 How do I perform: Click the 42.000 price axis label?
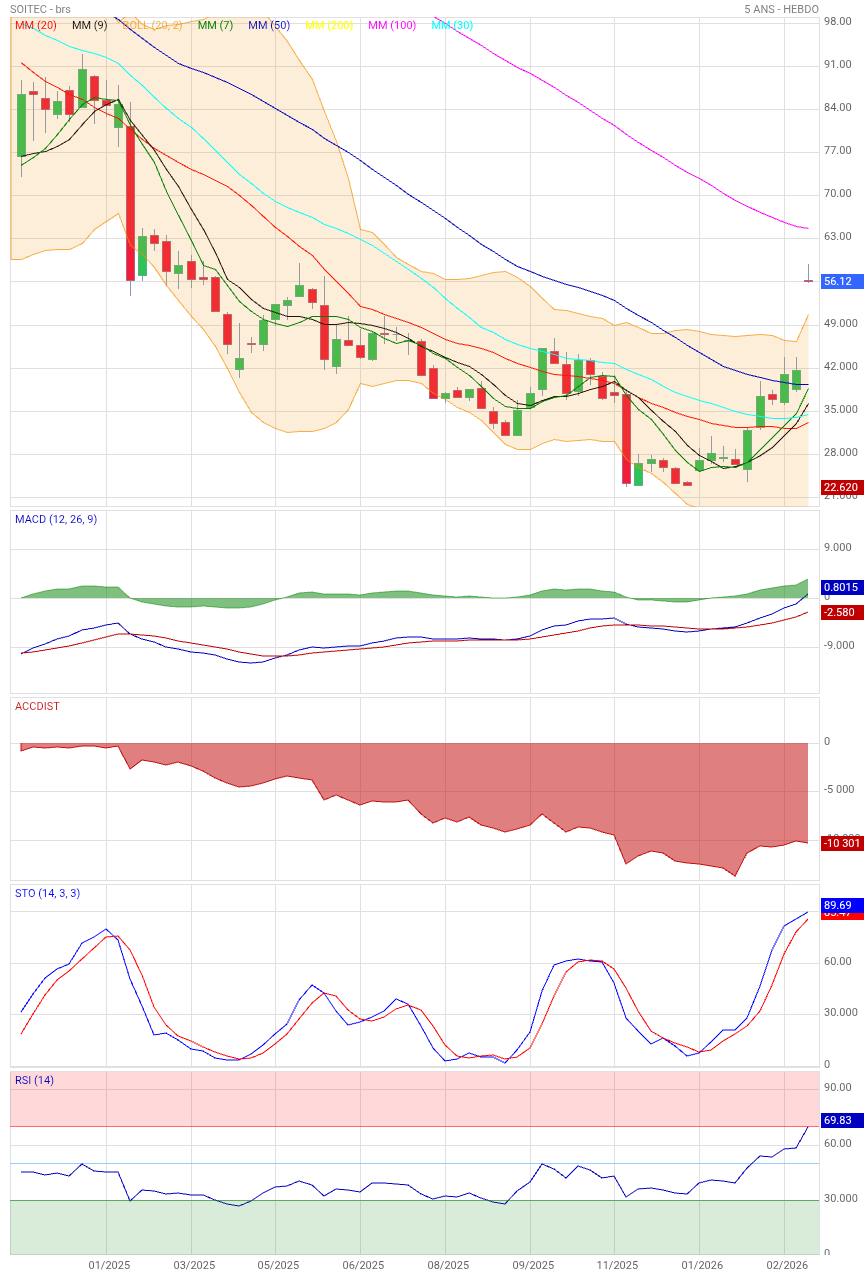[x=840, y=366]
